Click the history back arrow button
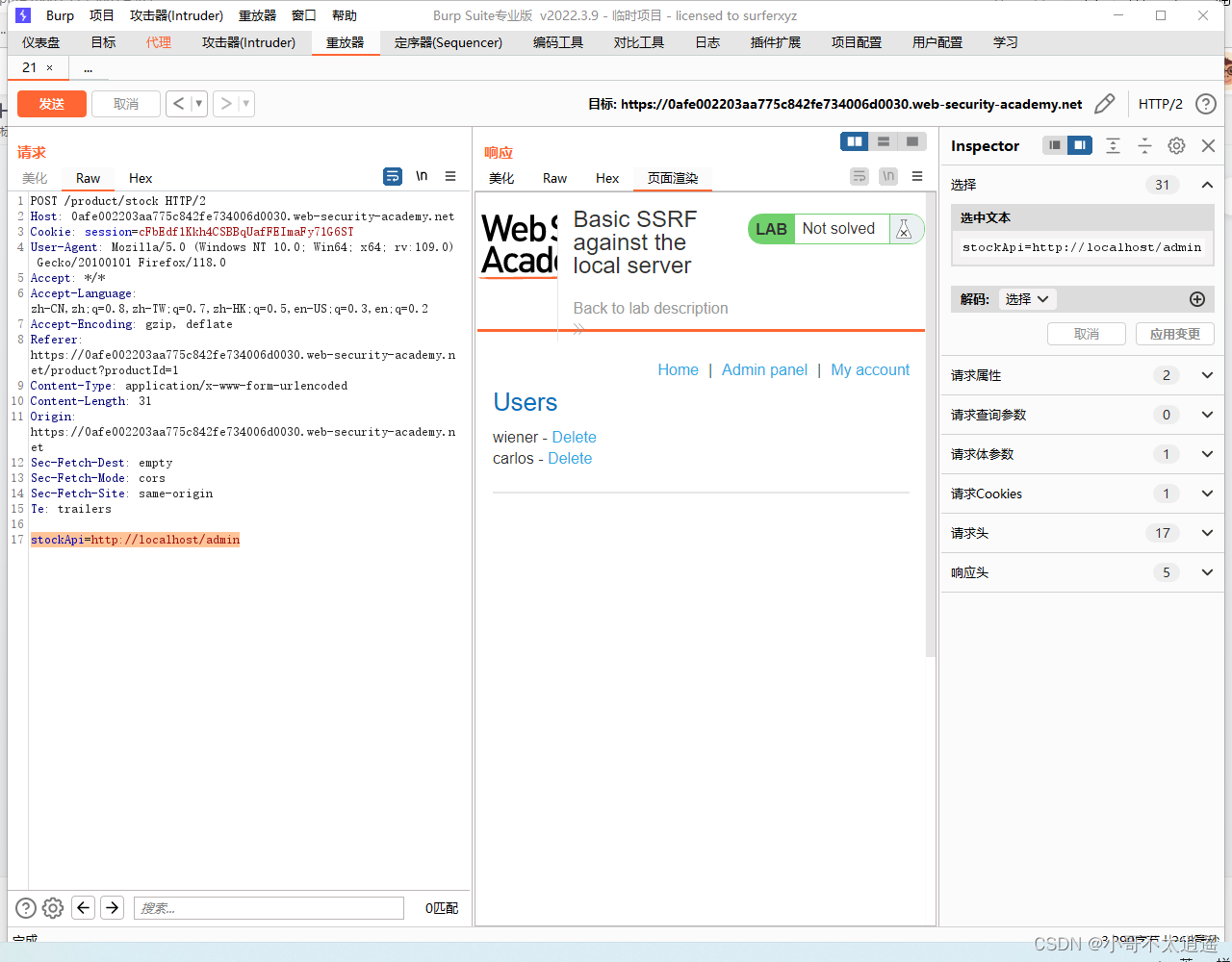The image size is (1232, 962). coord(178,104)
